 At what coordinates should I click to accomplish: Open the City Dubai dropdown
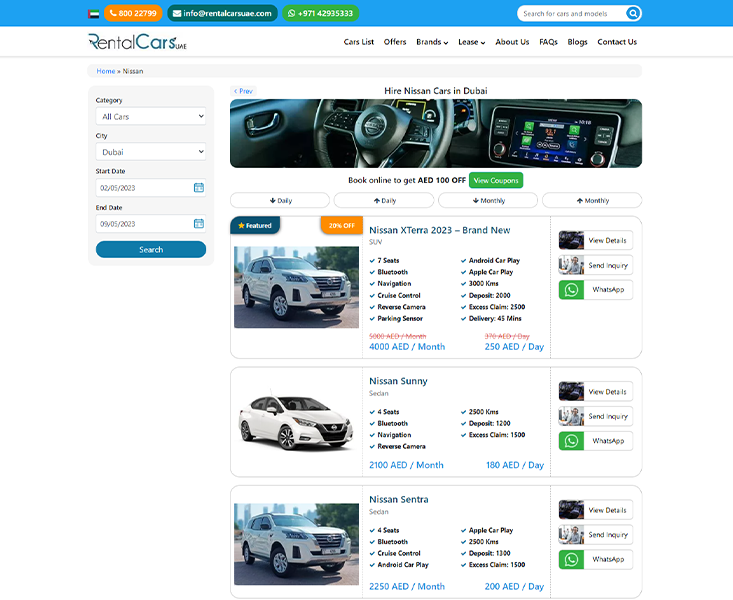[x=151, y=152]
